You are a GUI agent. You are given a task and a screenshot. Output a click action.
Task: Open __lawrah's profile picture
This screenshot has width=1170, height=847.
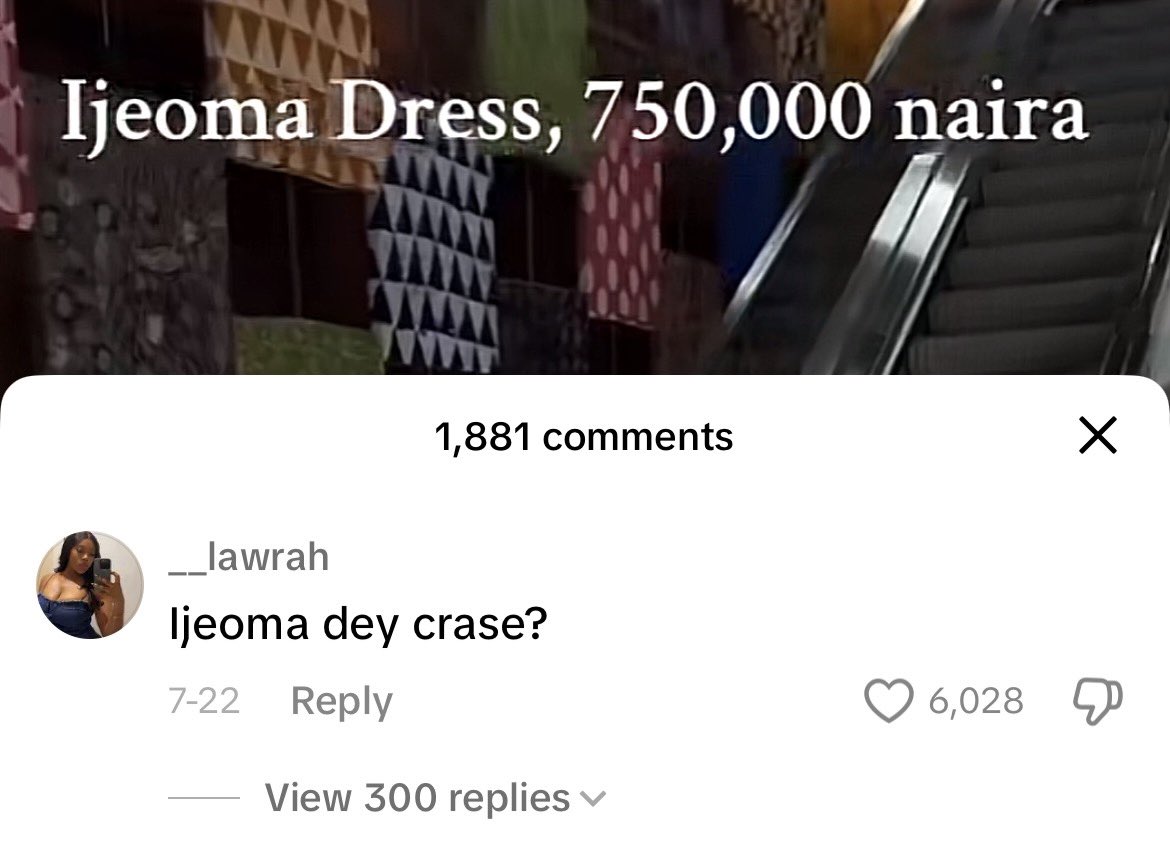(x=90, y=585)
